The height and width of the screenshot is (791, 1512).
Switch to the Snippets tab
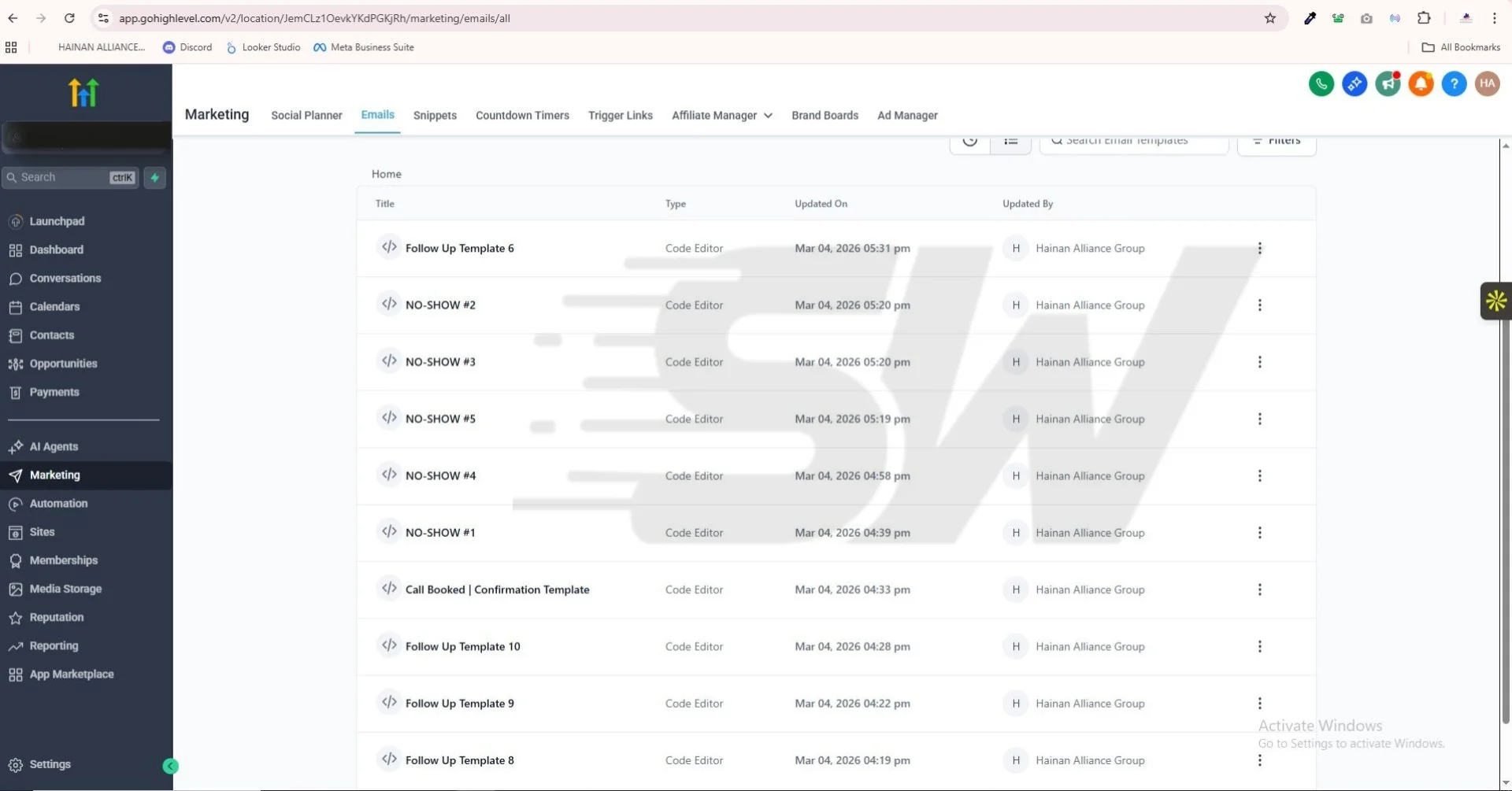pos(435,116)
